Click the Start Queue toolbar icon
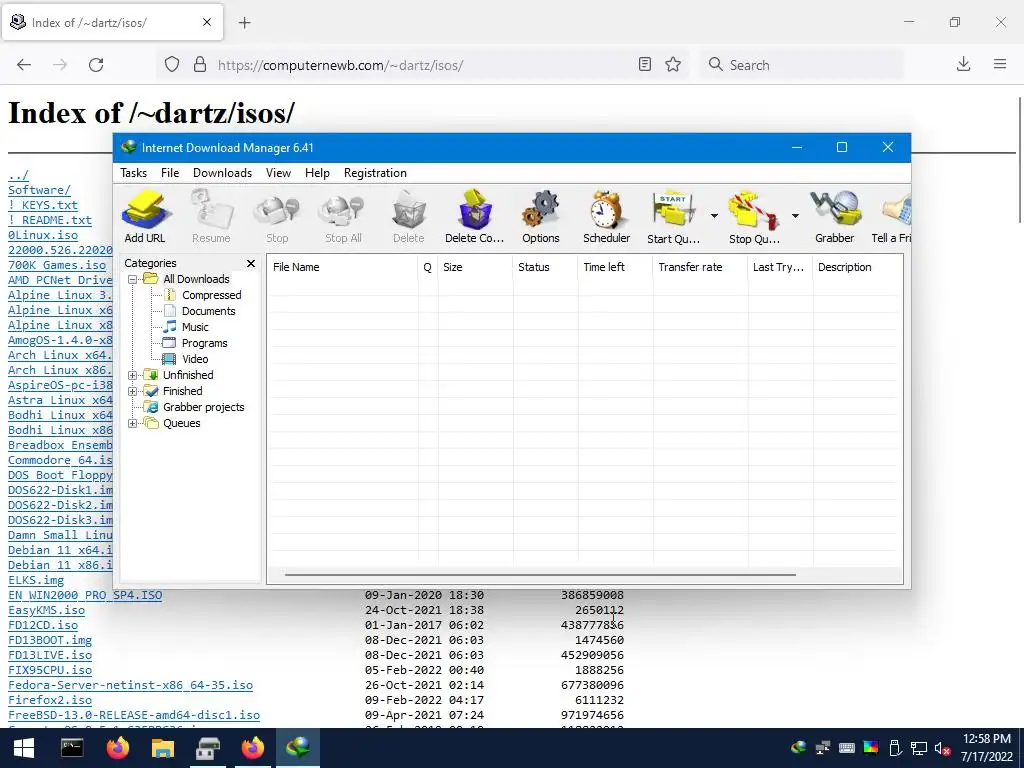Screen dimensions: 1024x768 673,217
